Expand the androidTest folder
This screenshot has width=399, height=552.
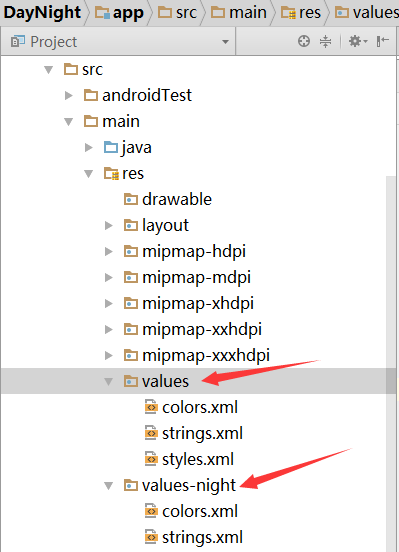point(69,95)
